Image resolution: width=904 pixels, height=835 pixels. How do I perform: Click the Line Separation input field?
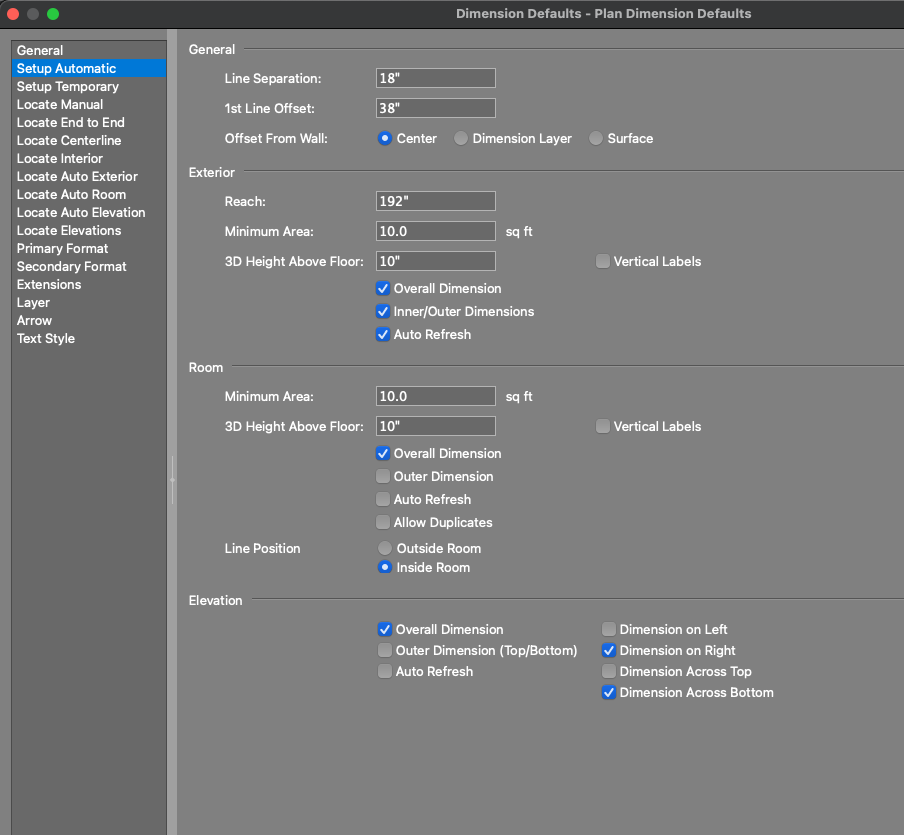435,78
